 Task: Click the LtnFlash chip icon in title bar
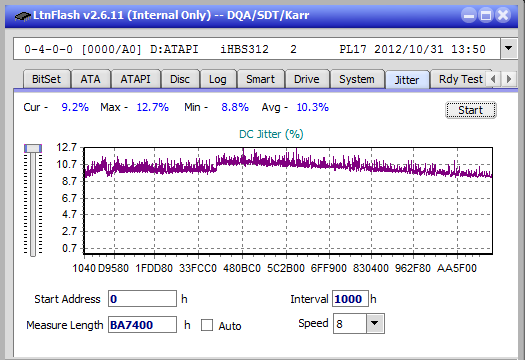pyautogui.click(x=23, y=15)
